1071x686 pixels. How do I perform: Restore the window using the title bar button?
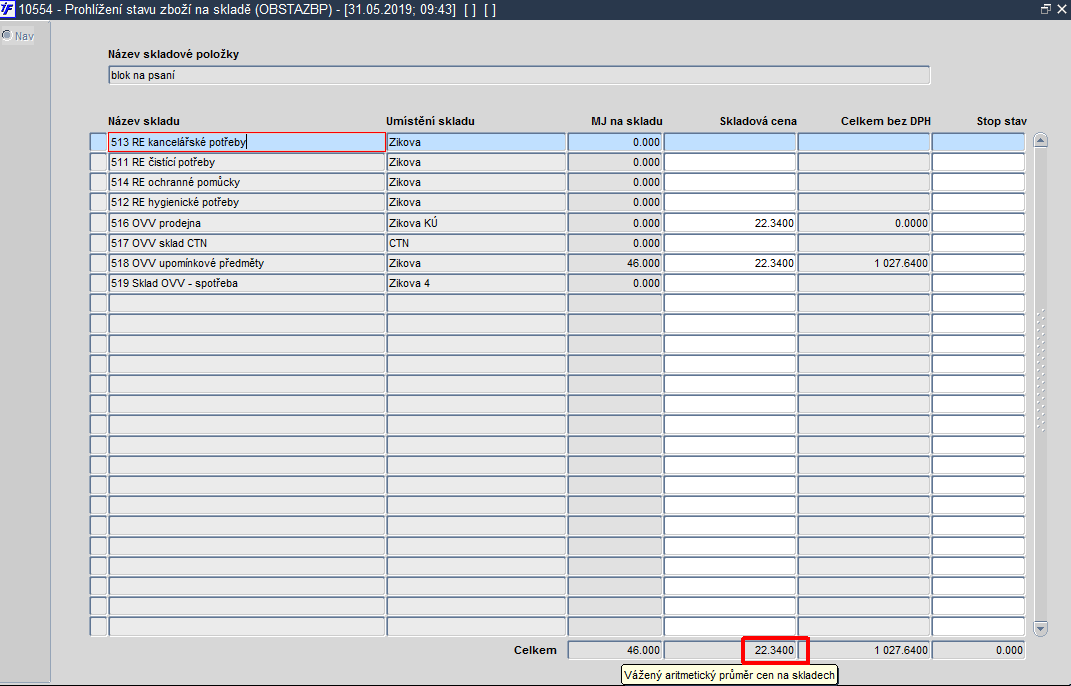pos(1046,10)
